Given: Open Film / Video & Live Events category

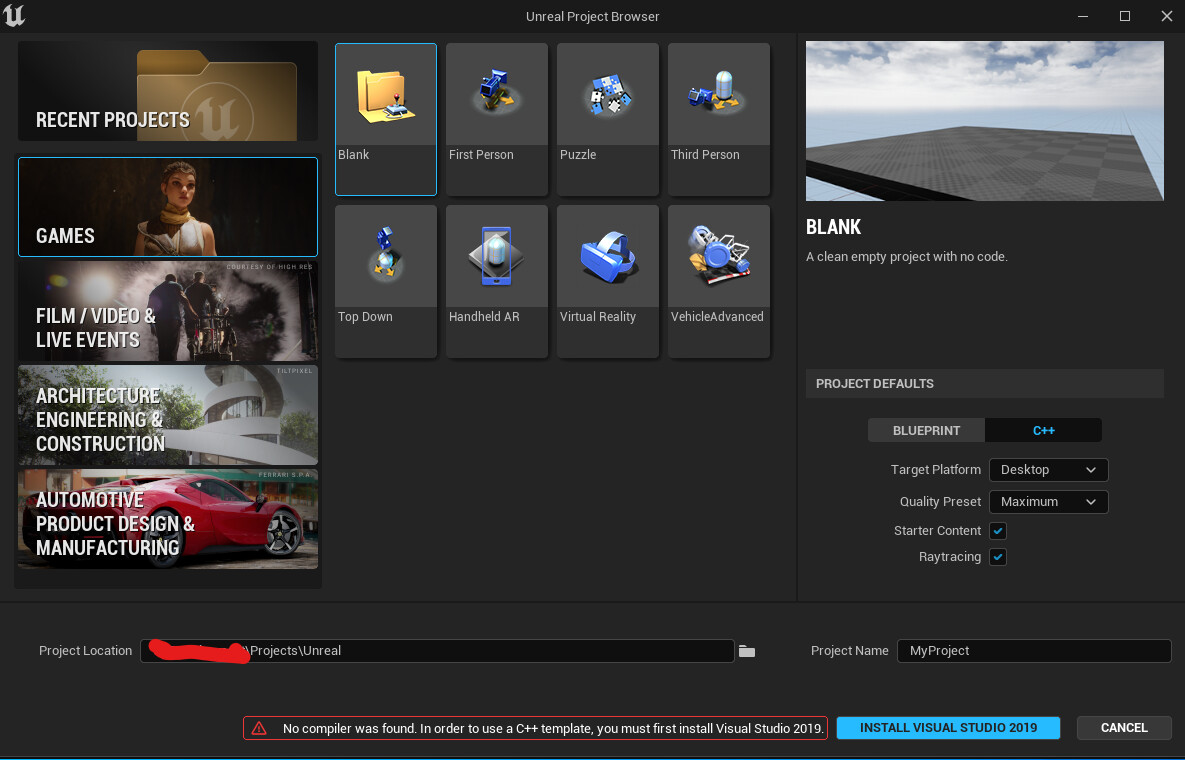Looking at the screenshot, I should click(x=168, y=311).
